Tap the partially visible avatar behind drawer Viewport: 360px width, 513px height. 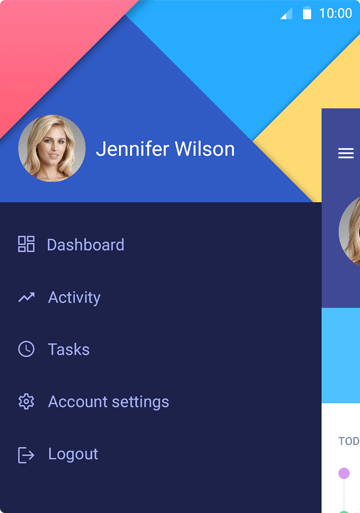point(350,231)
